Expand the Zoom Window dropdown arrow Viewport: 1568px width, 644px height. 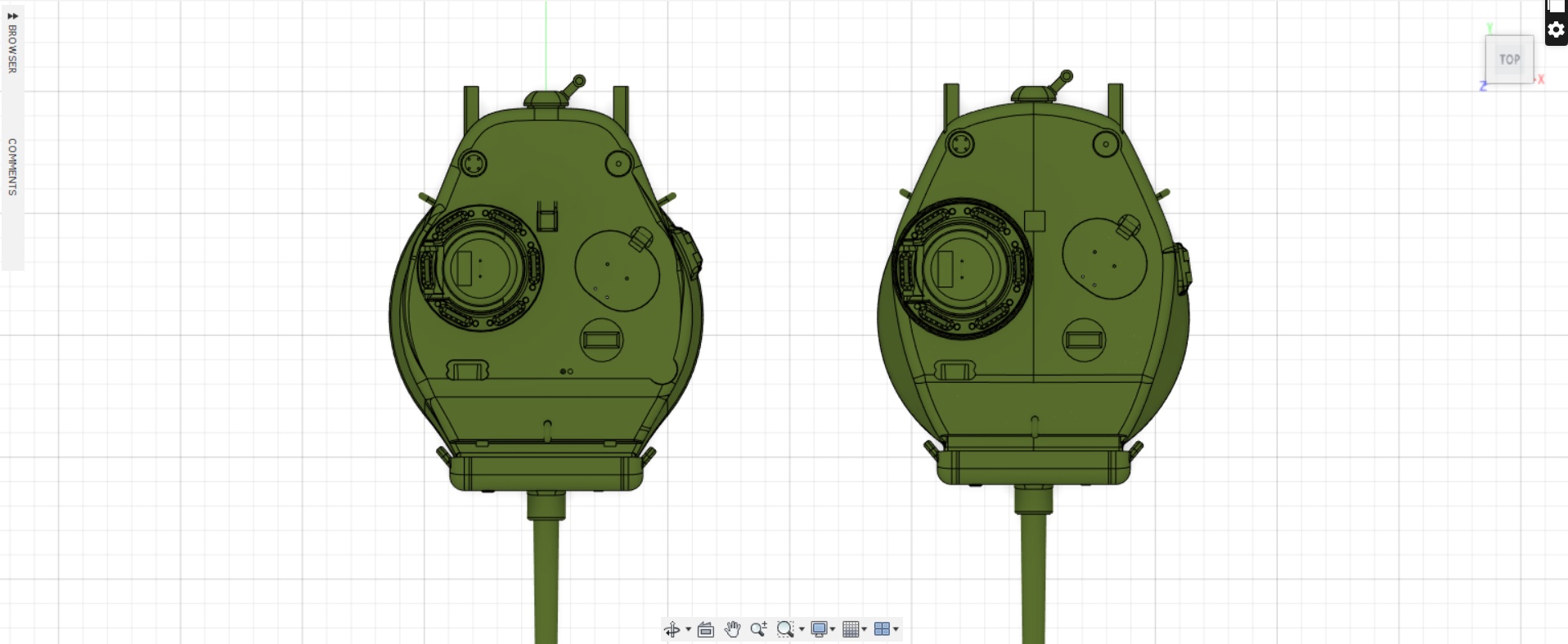click(x=802, y=629)
